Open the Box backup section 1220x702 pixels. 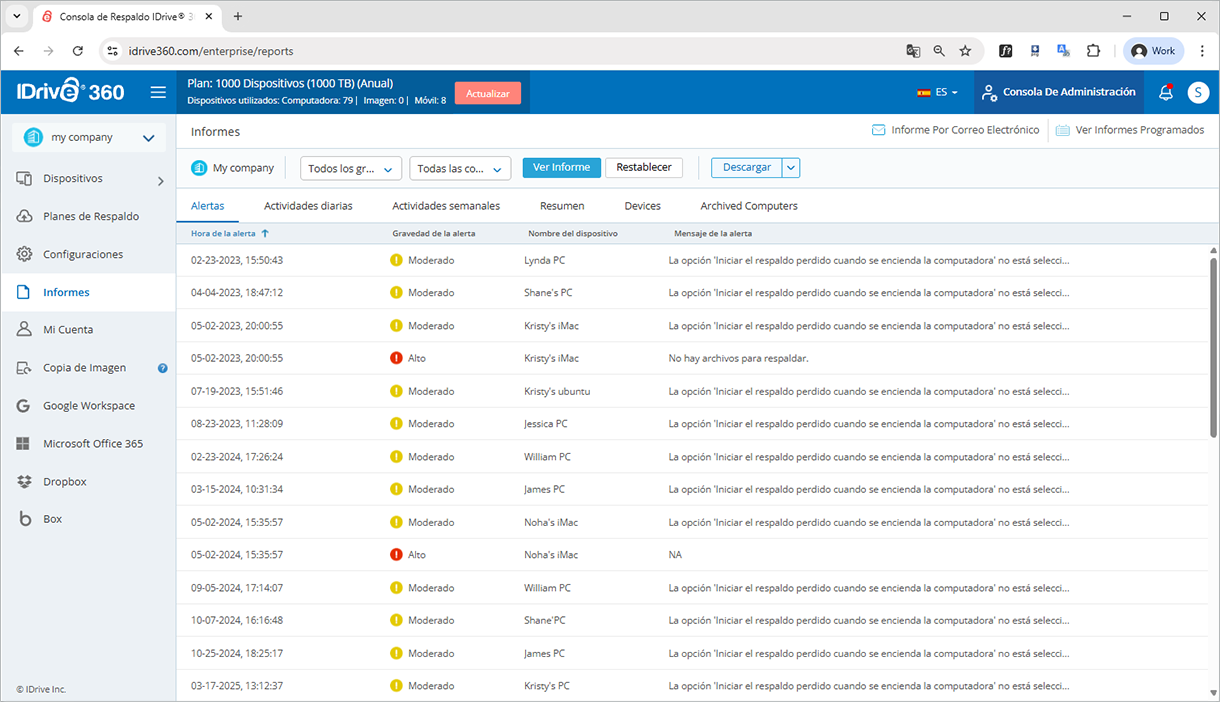pyautogui.click(x=52, y=519)
